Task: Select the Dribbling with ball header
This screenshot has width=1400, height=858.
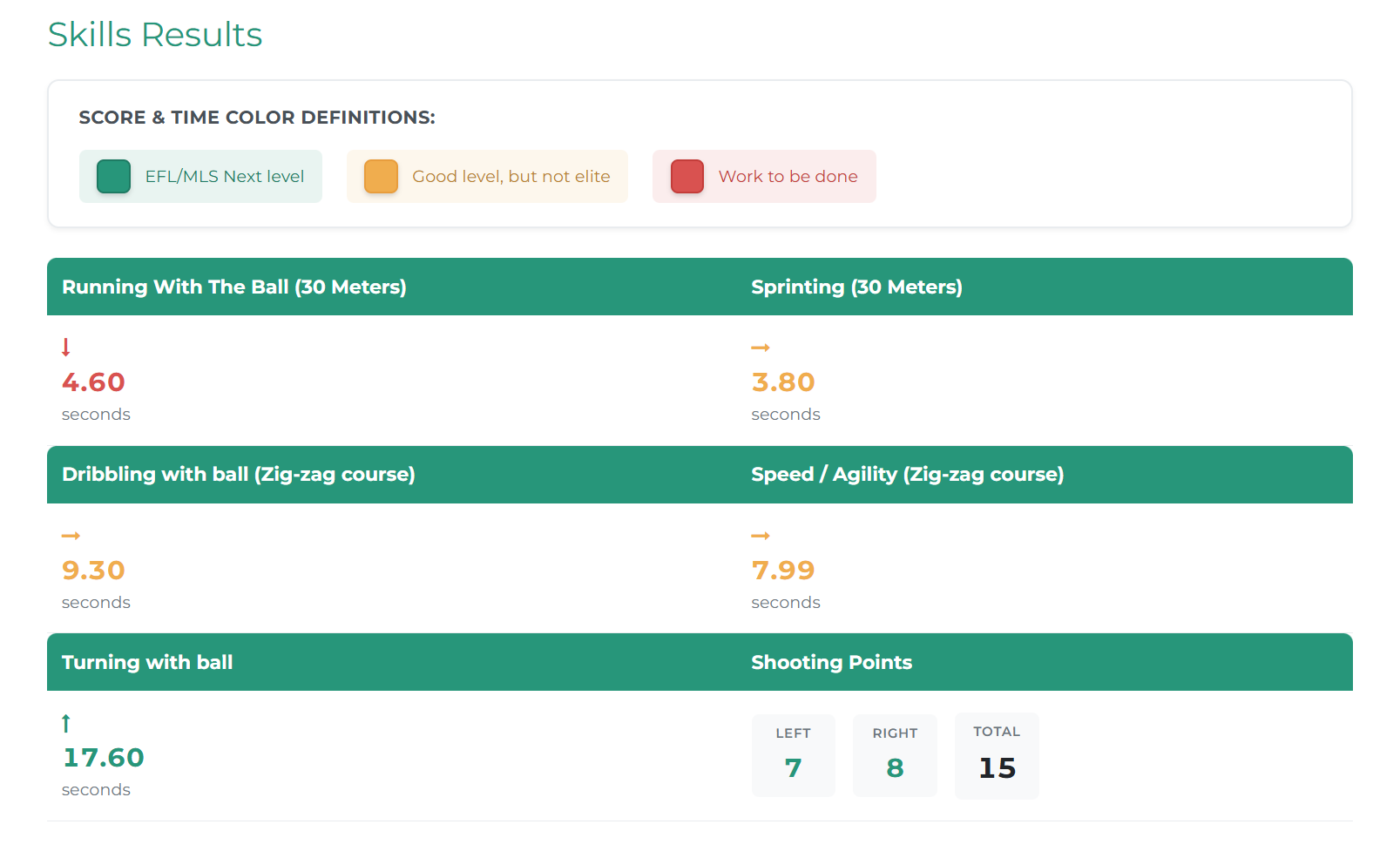Action: pos(238,474)
